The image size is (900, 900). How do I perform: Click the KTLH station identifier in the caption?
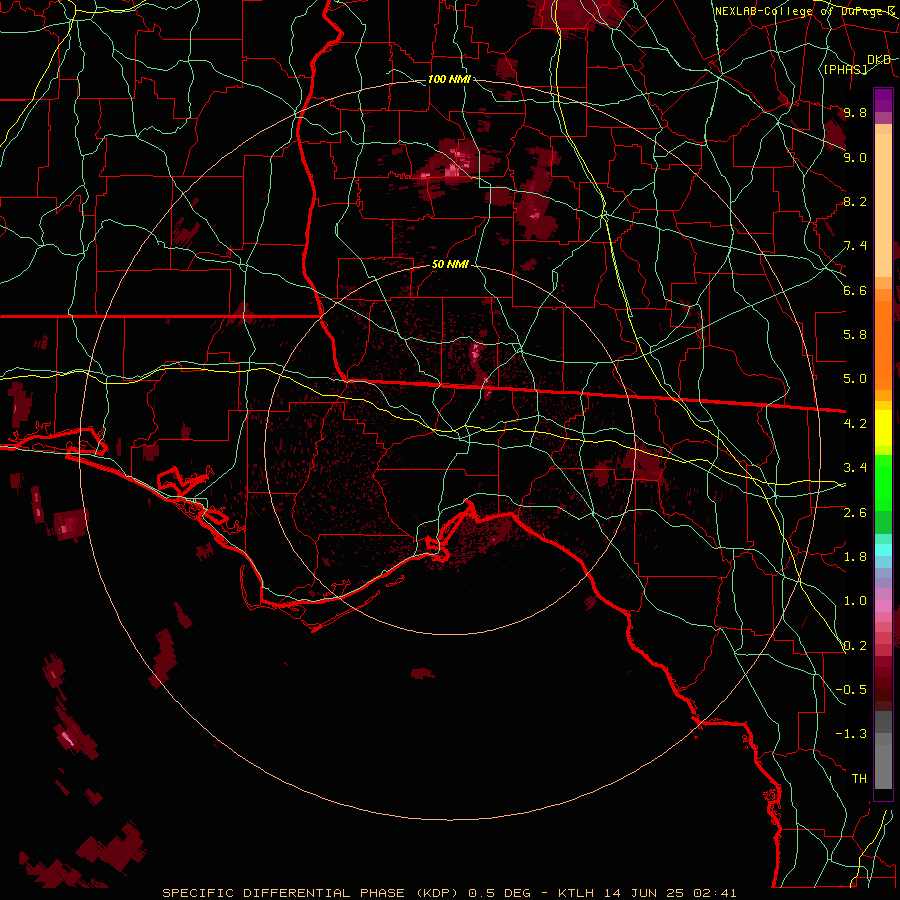(x=576, y=893)
